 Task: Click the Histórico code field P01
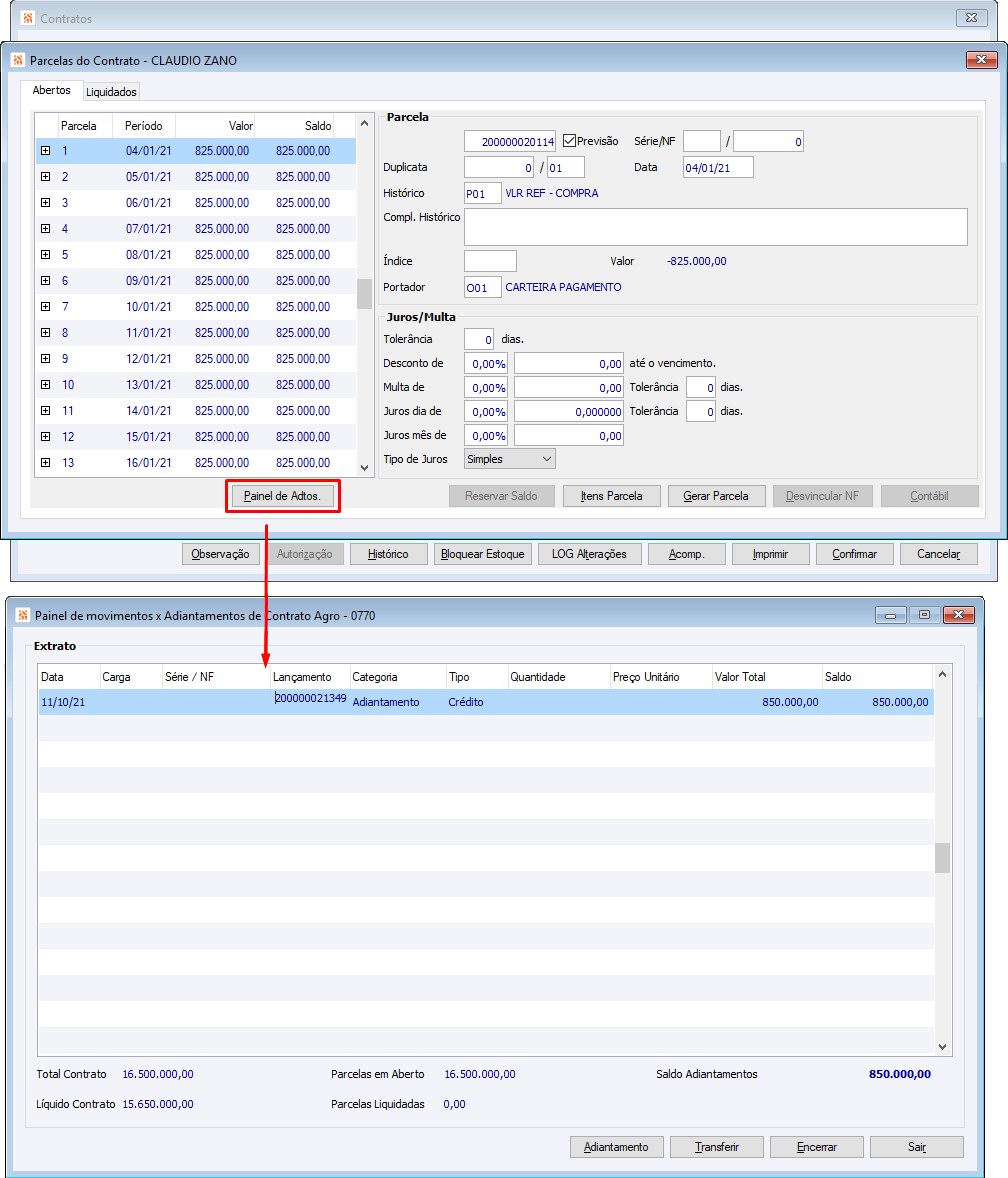pos(483,193)
